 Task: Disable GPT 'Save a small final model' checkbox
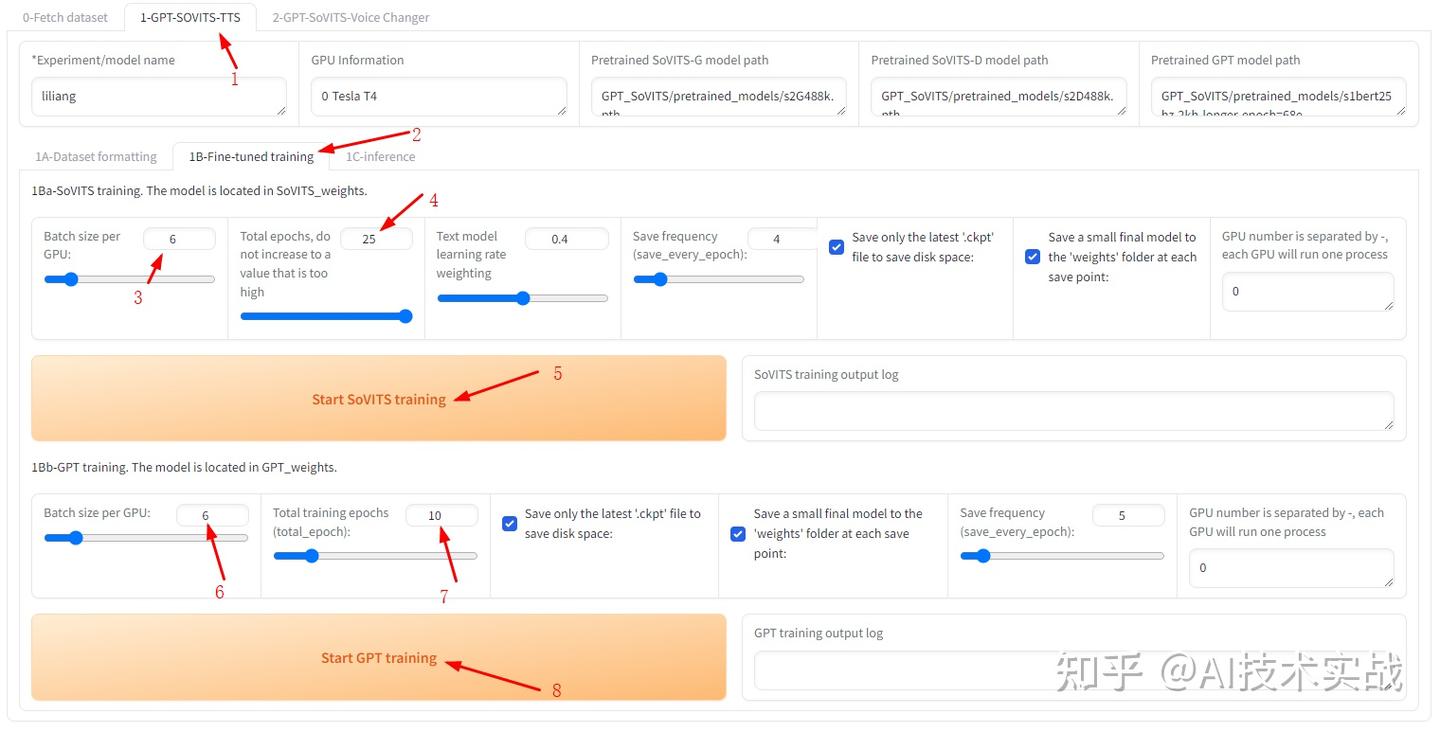738,533
